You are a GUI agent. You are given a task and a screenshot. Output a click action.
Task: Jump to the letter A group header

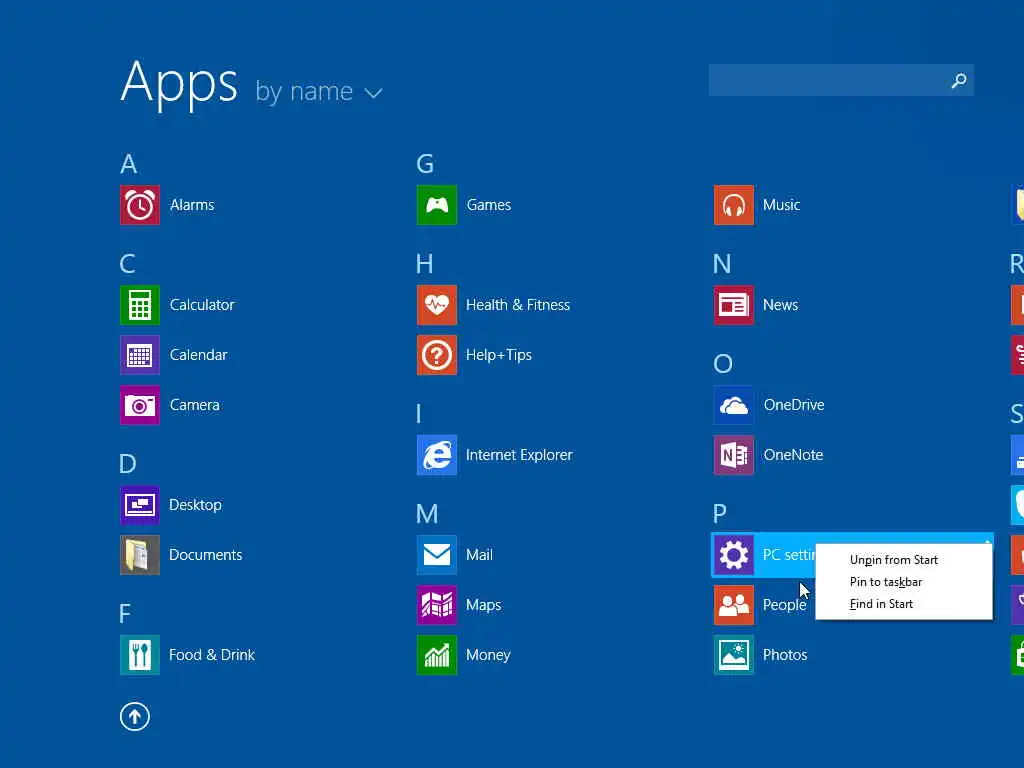129,164
